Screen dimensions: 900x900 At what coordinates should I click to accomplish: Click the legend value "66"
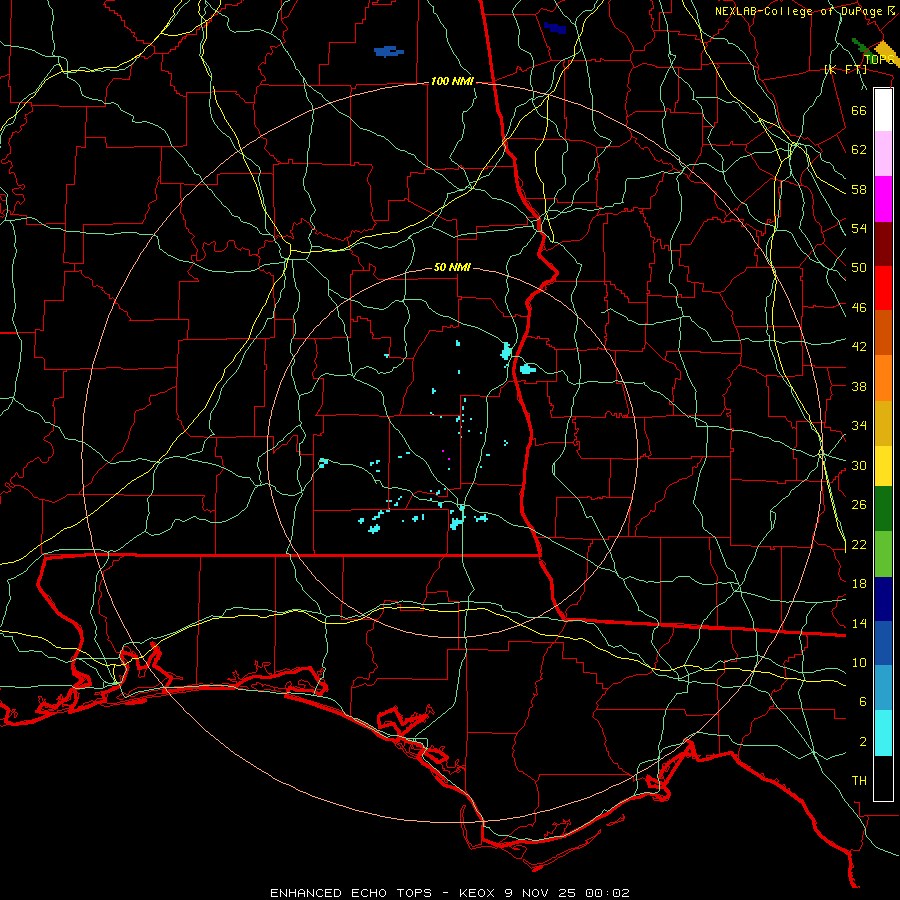[x=859, y=110]
